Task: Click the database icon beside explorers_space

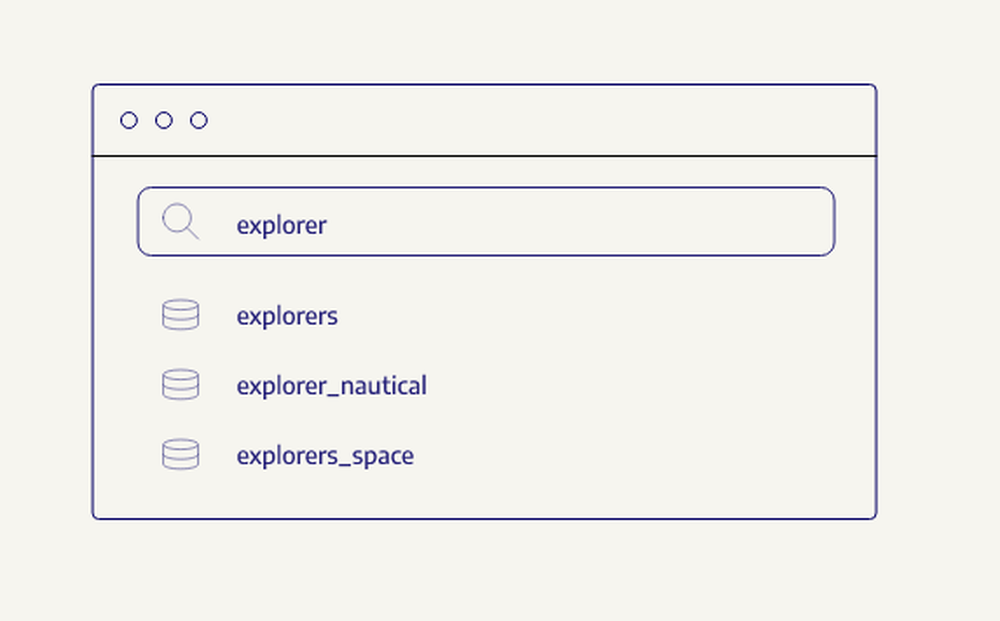Action: pos(180,454)
